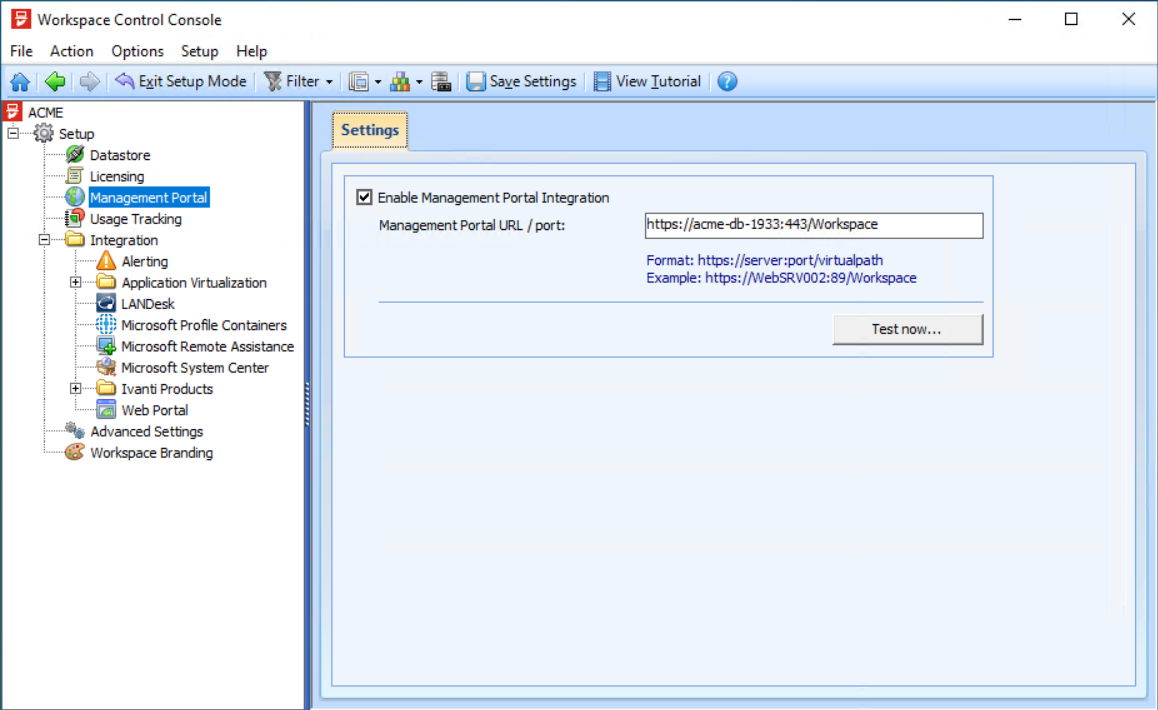Disable Management Portal Integration checkbox
Viewport: 1158px width, 710px height.
coord(364,198)
